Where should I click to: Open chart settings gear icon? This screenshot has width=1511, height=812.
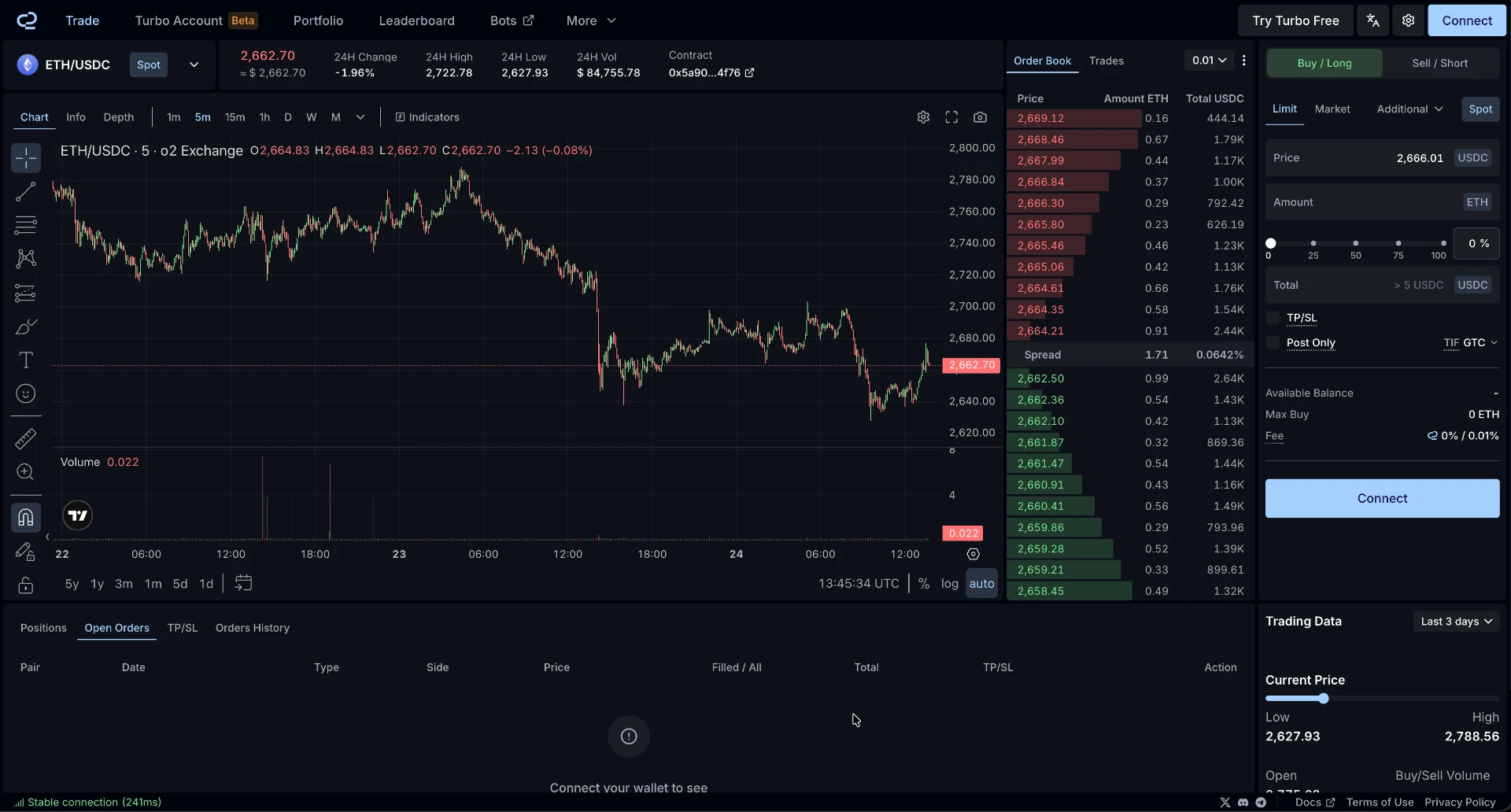click(923, 117)
